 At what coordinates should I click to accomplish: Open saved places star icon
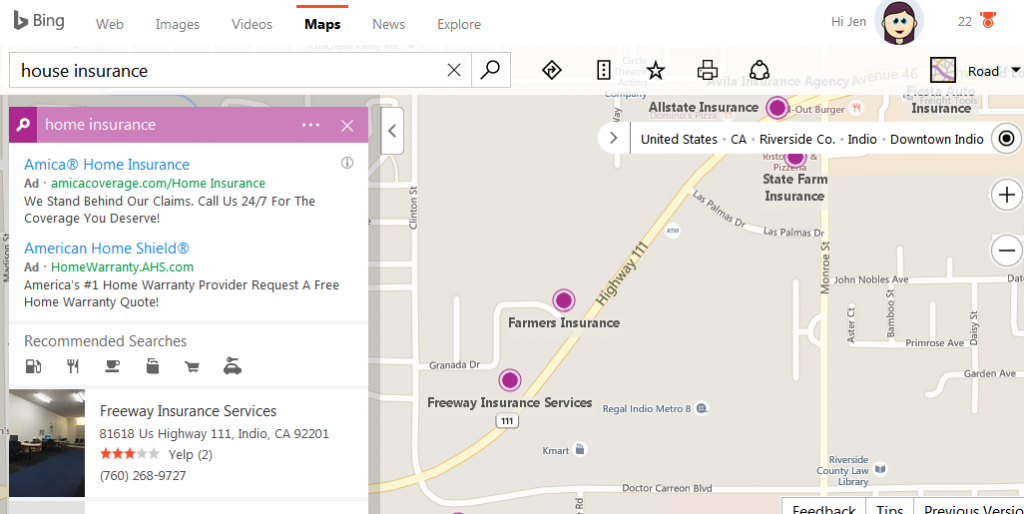pos(655,70)
